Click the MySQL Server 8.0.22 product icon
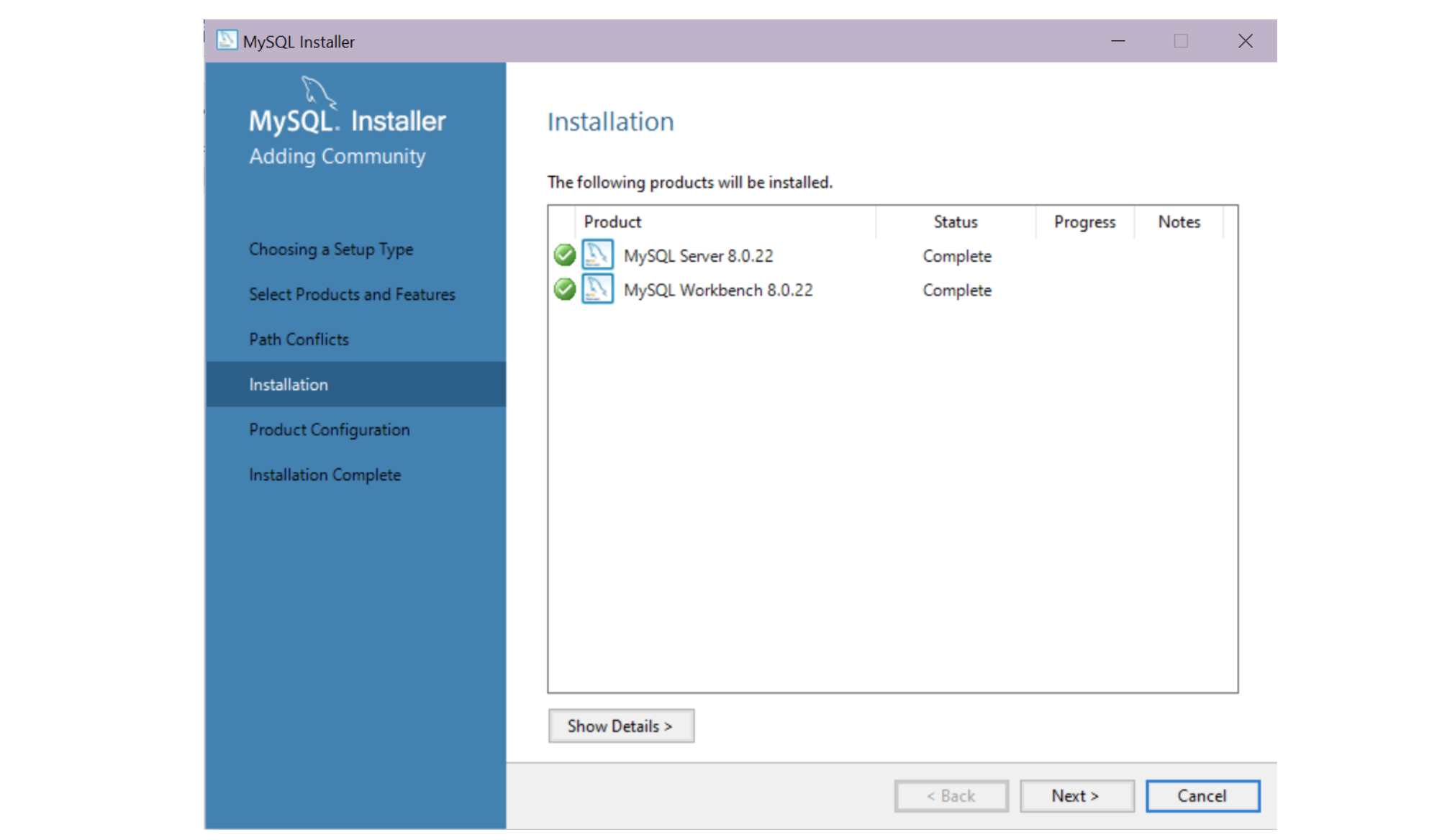1442x840 pixels. coord(597,255)
